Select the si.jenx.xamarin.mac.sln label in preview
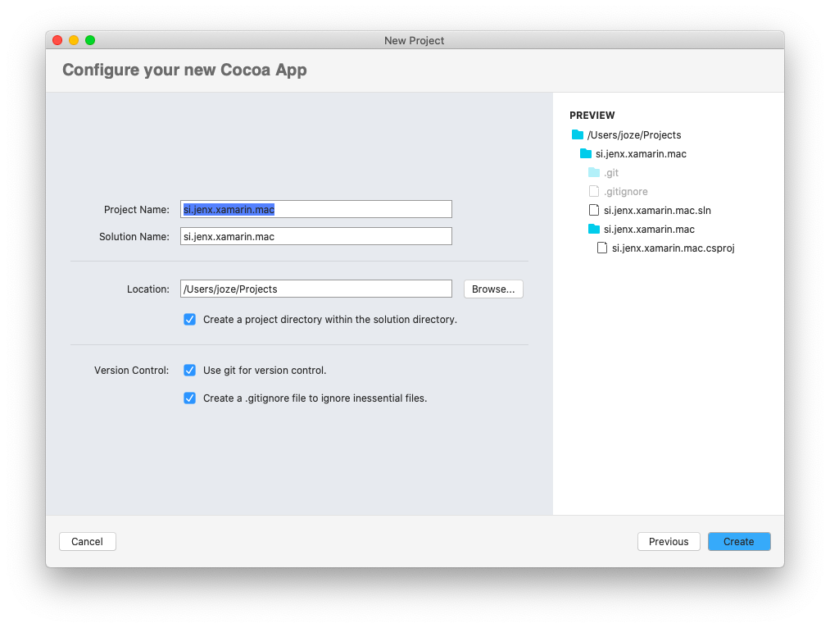830x628 pixels. coord(657,210)
